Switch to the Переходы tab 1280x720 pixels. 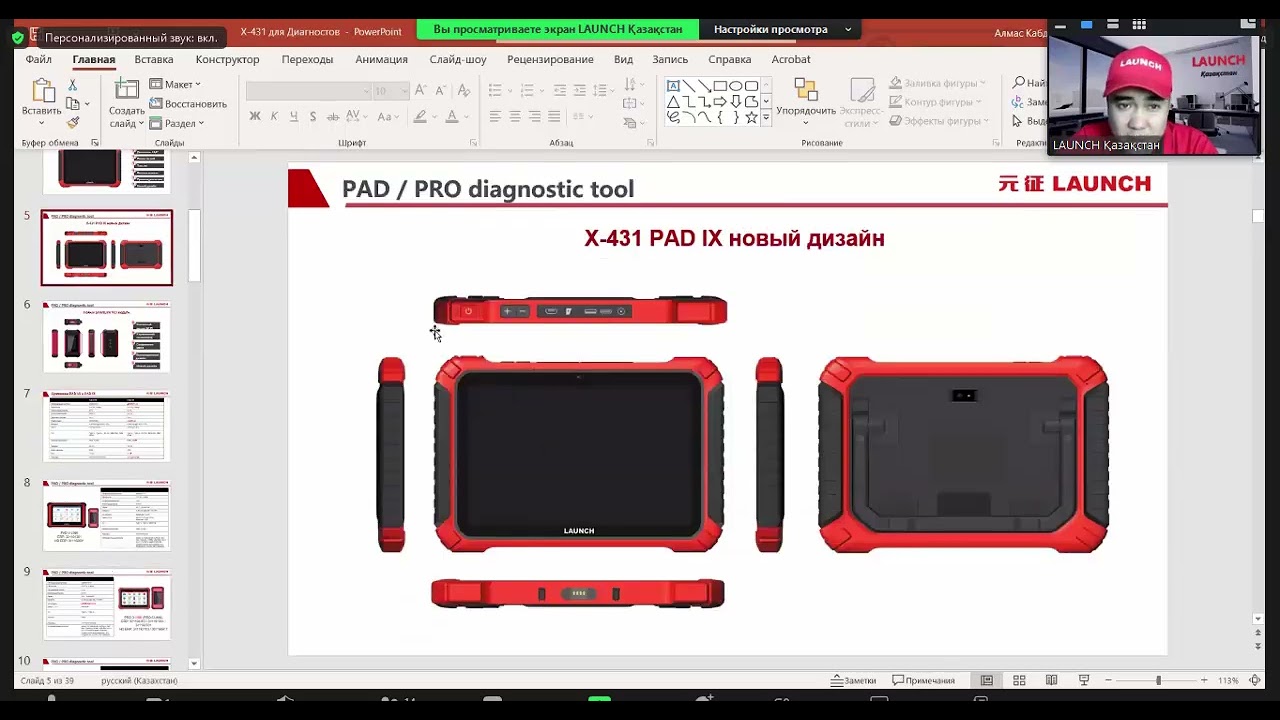pos(307,59)
